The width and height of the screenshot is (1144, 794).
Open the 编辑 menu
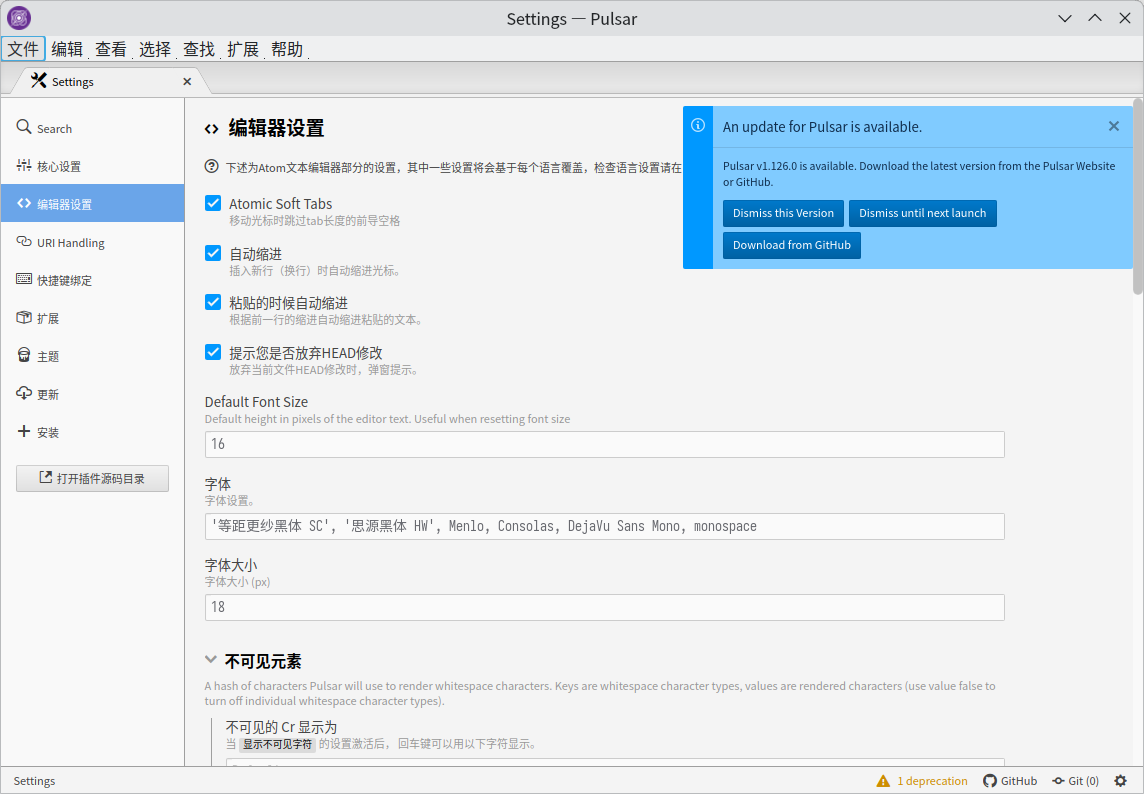pyautogui.click(x=67, y=49)
